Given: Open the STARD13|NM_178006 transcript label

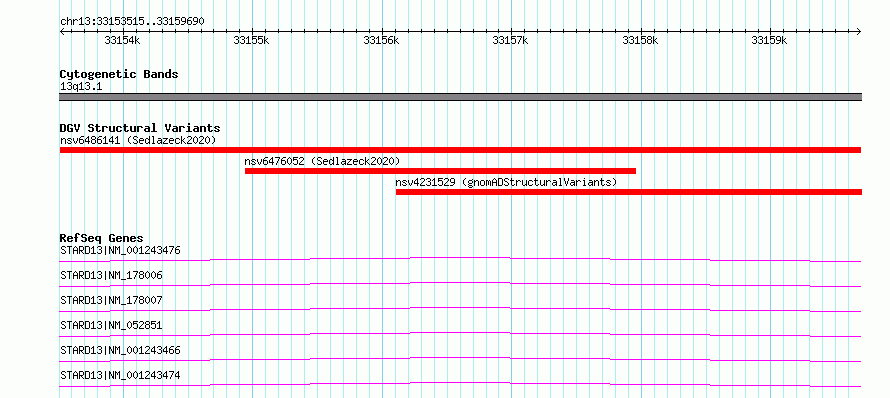Looking at the screenshot, I should pos(111,275).
